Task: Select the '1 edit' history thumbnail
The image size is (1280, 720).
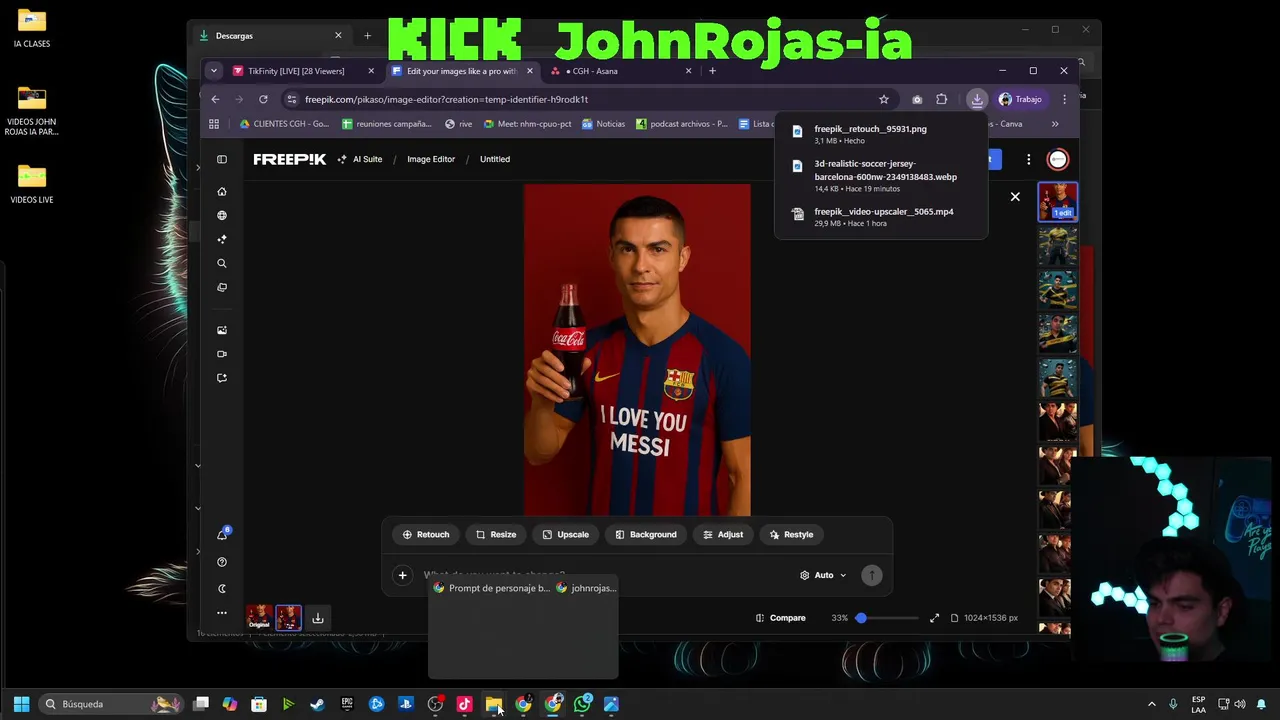Action: pyautogui.click(x=1058, y=202)
